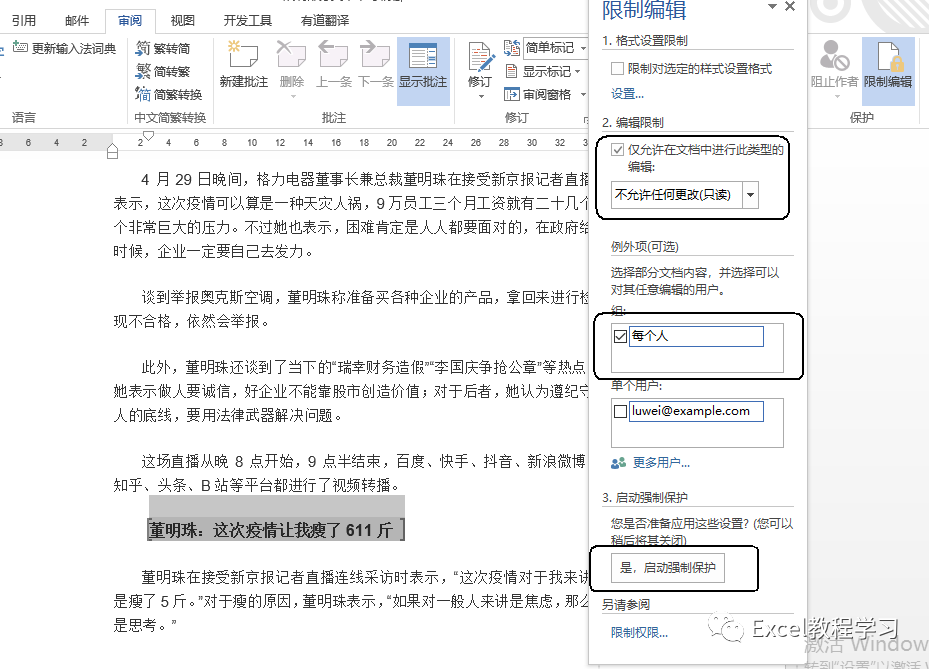
Task: Uncheck 仅允许在文档中进行此类型的编辑
Action: (617, 149)
